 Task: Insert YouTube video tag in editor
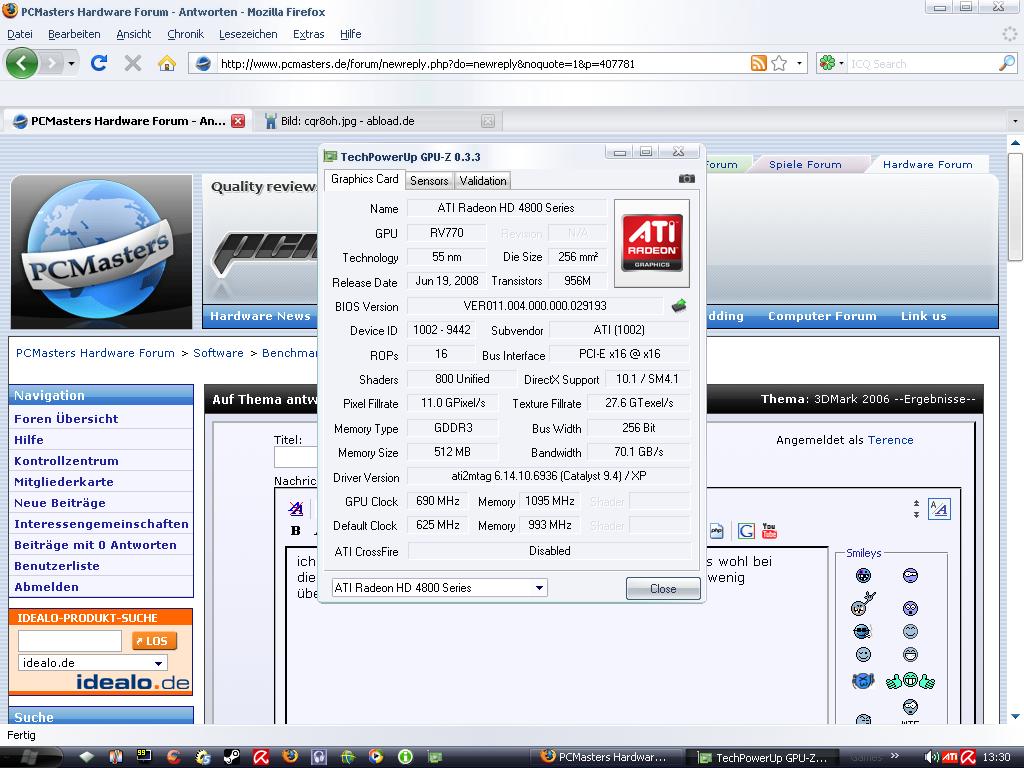[769, 531]
